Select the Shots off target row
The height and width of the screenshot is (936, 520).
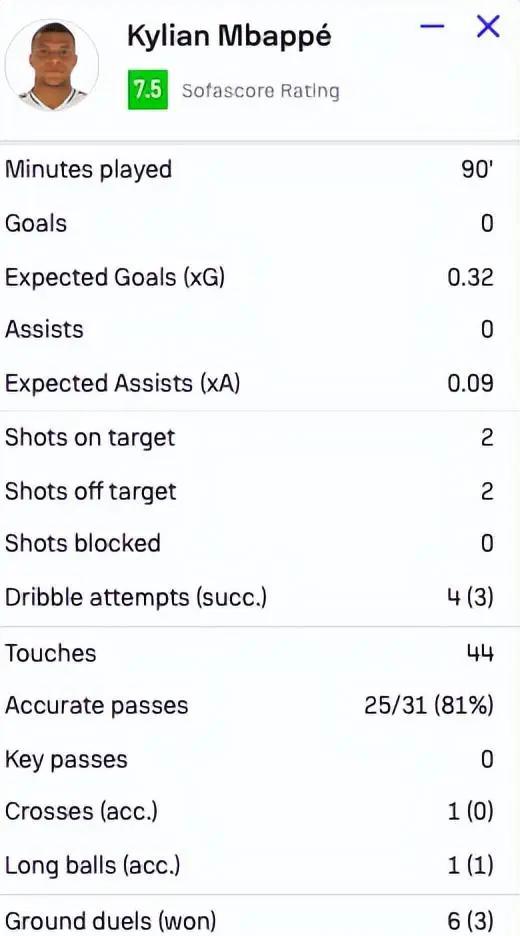pyautogui.click(x=260, y=491)
